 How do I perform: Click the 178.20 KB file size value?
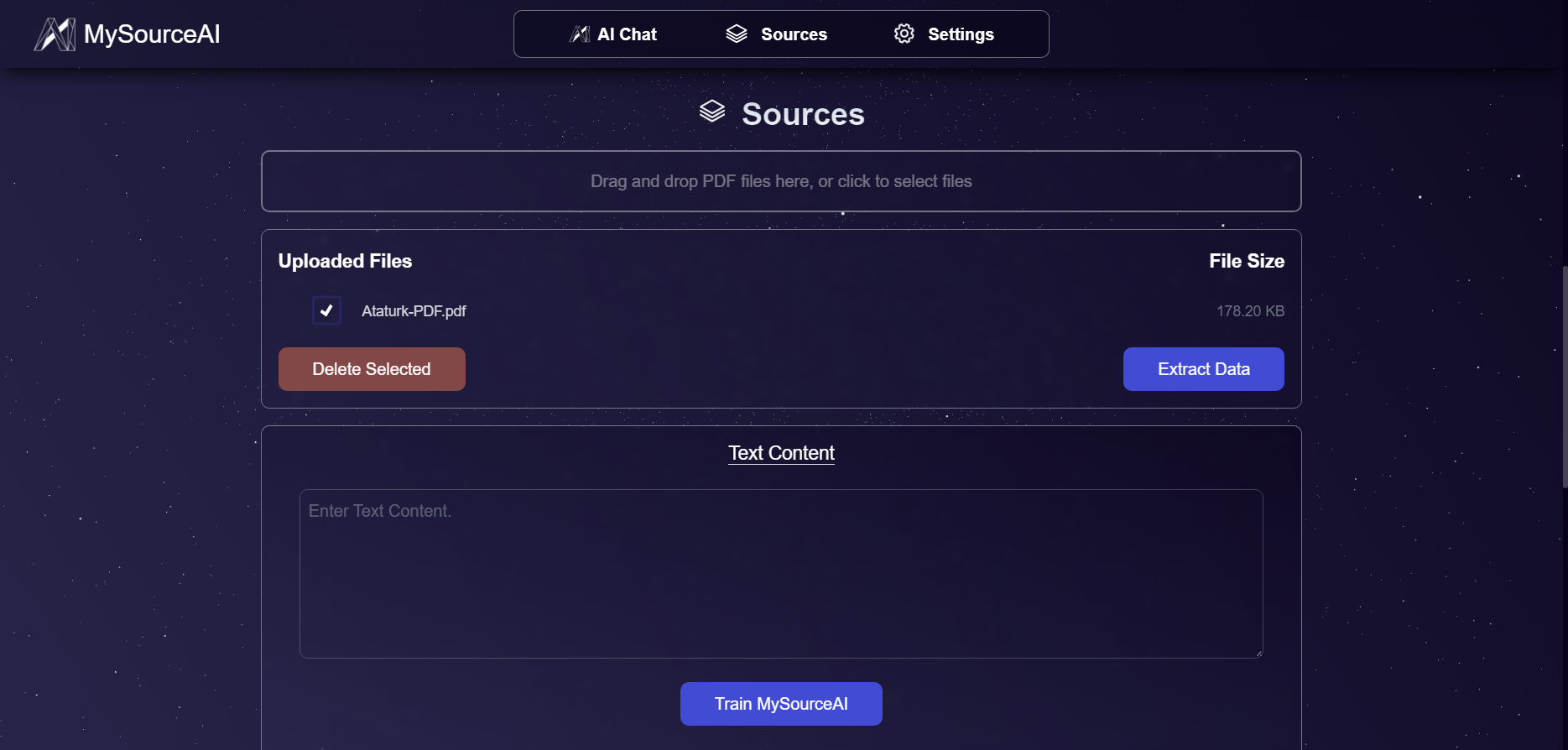(1250, 311)
